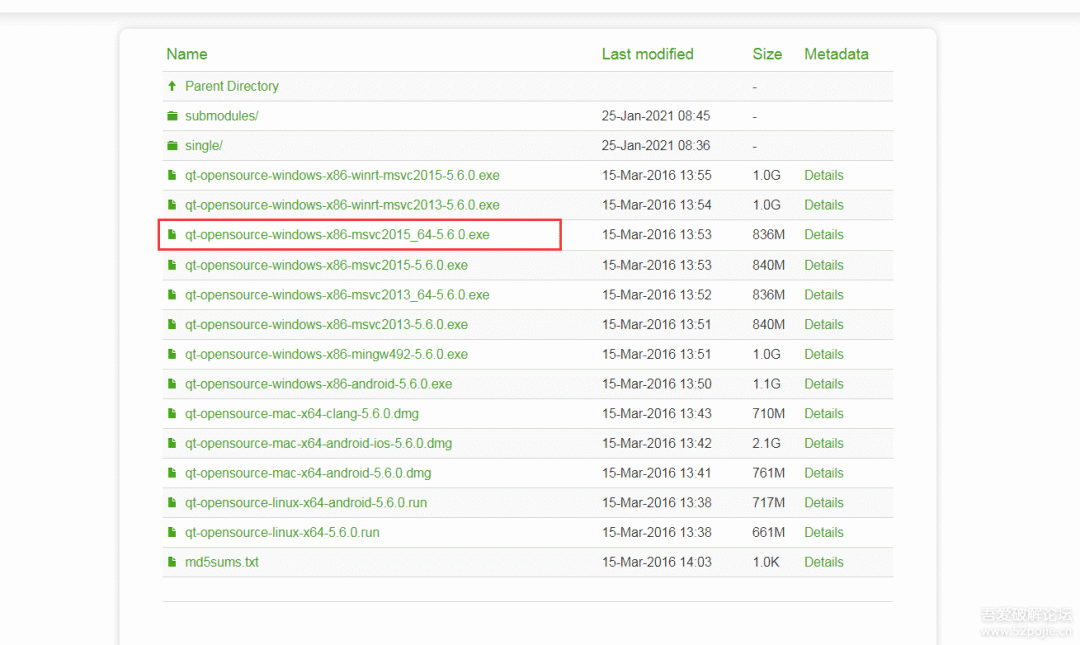Download qt-opensource-mac-x64-android-5.6.0.dmg
1080x645 pixels.
pos(308,472)
